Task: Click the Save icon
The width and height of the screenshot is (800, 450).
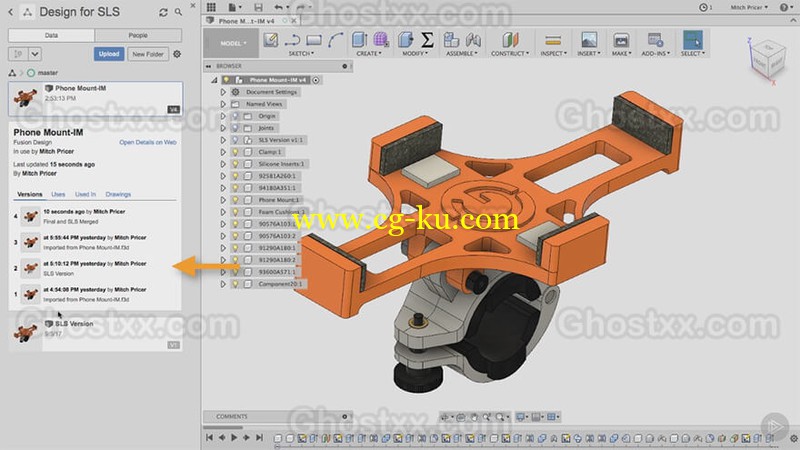Action: (x=258, y=7)
